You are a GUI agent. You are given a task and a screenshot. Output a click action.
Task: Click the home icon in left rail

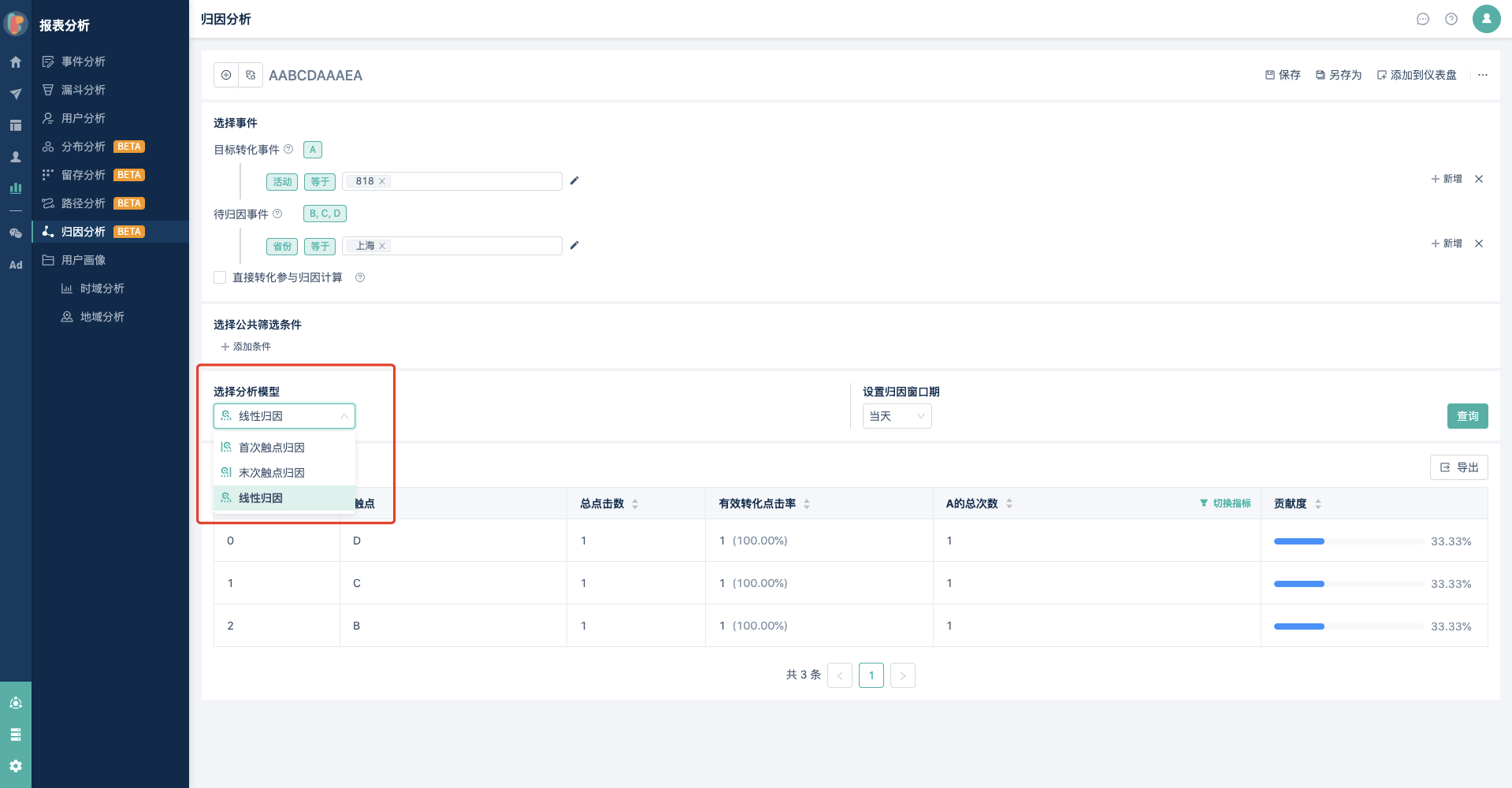coord(16,62)
